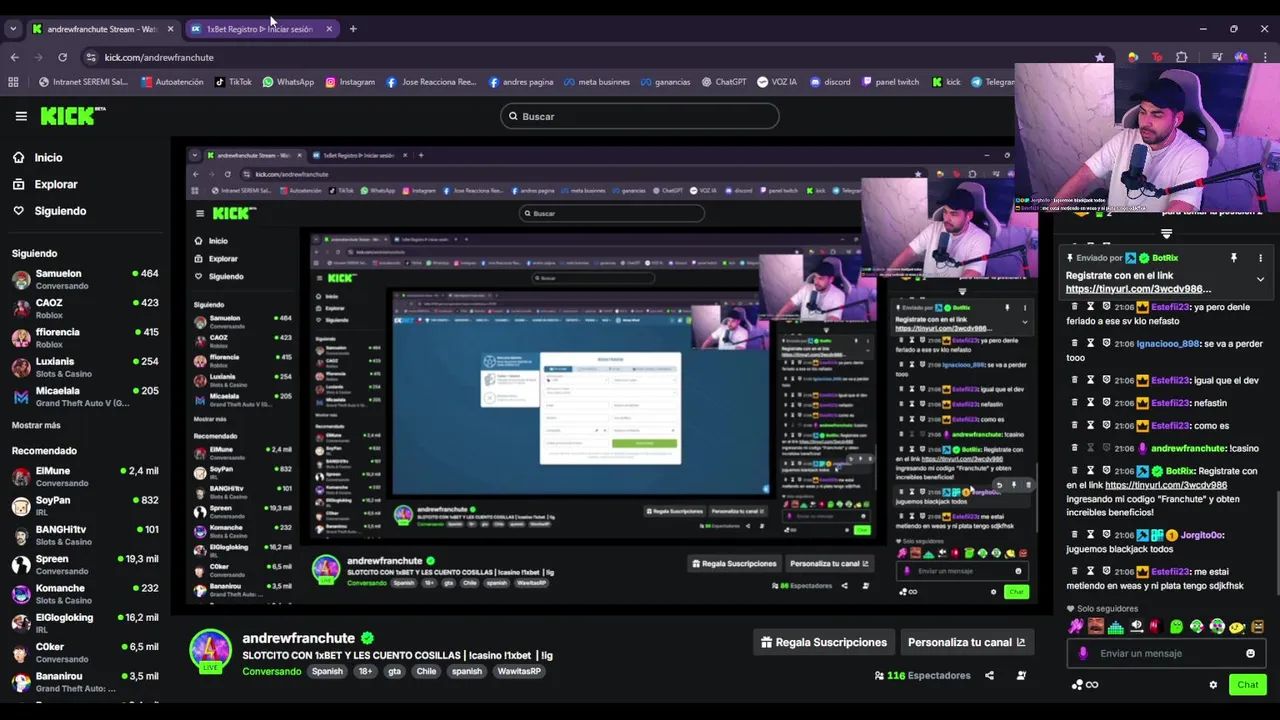The height and width of the screenshot is (720, 1280).
Task: Select the Chile tag
Action: pyautogui.click(x=426, y=671)
